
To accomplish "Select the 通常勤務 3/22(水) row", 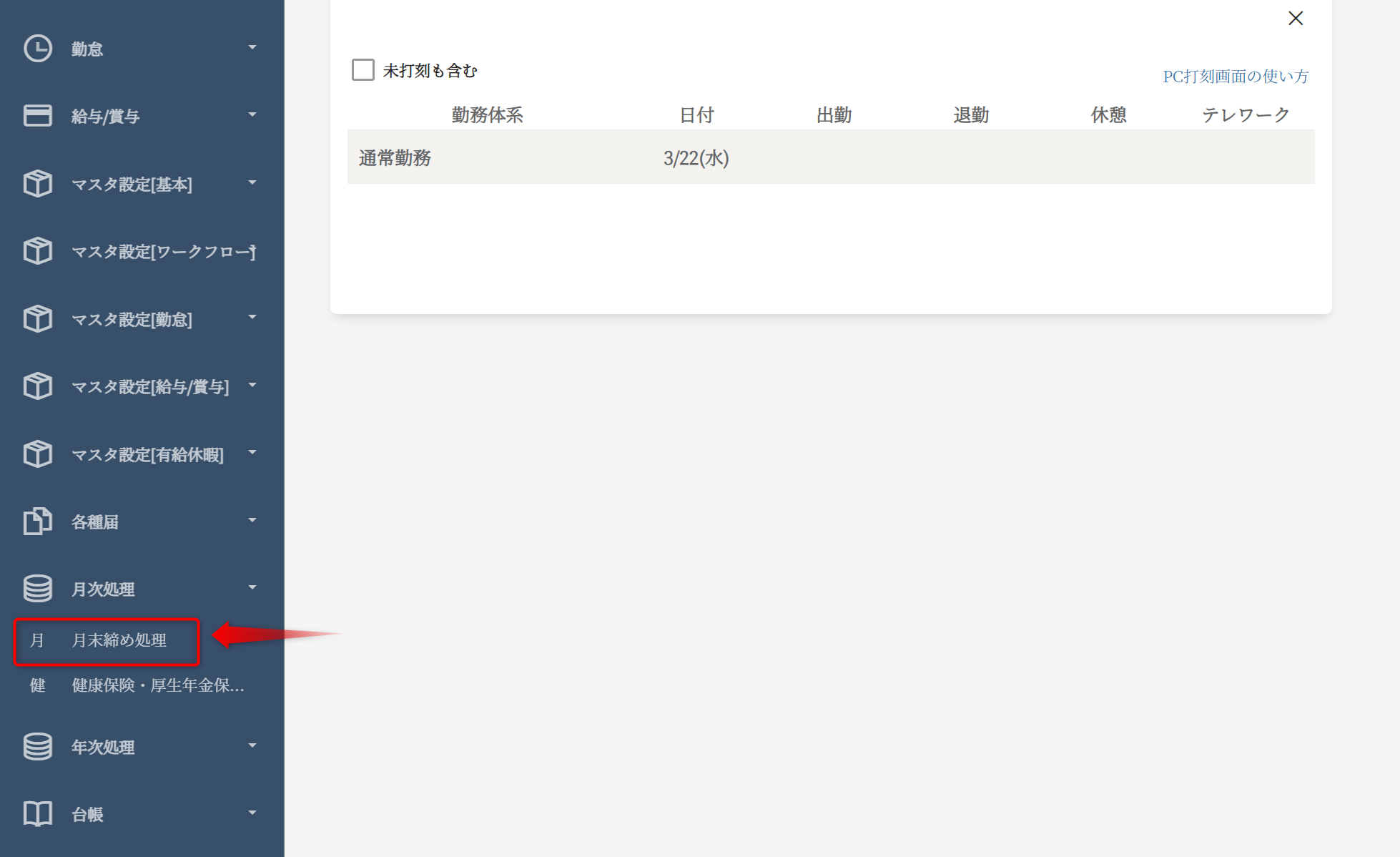I will tap(829, 158).
